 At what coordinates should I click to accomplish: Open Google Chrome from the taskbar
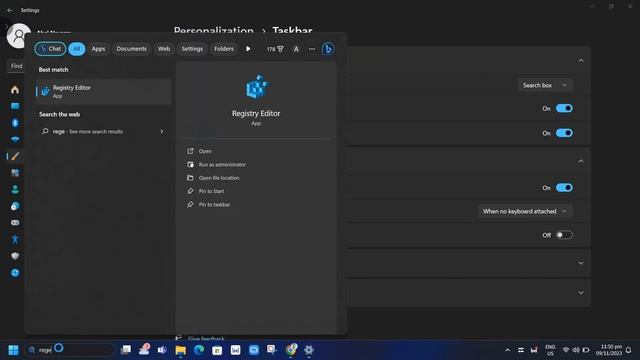[291, 349]
